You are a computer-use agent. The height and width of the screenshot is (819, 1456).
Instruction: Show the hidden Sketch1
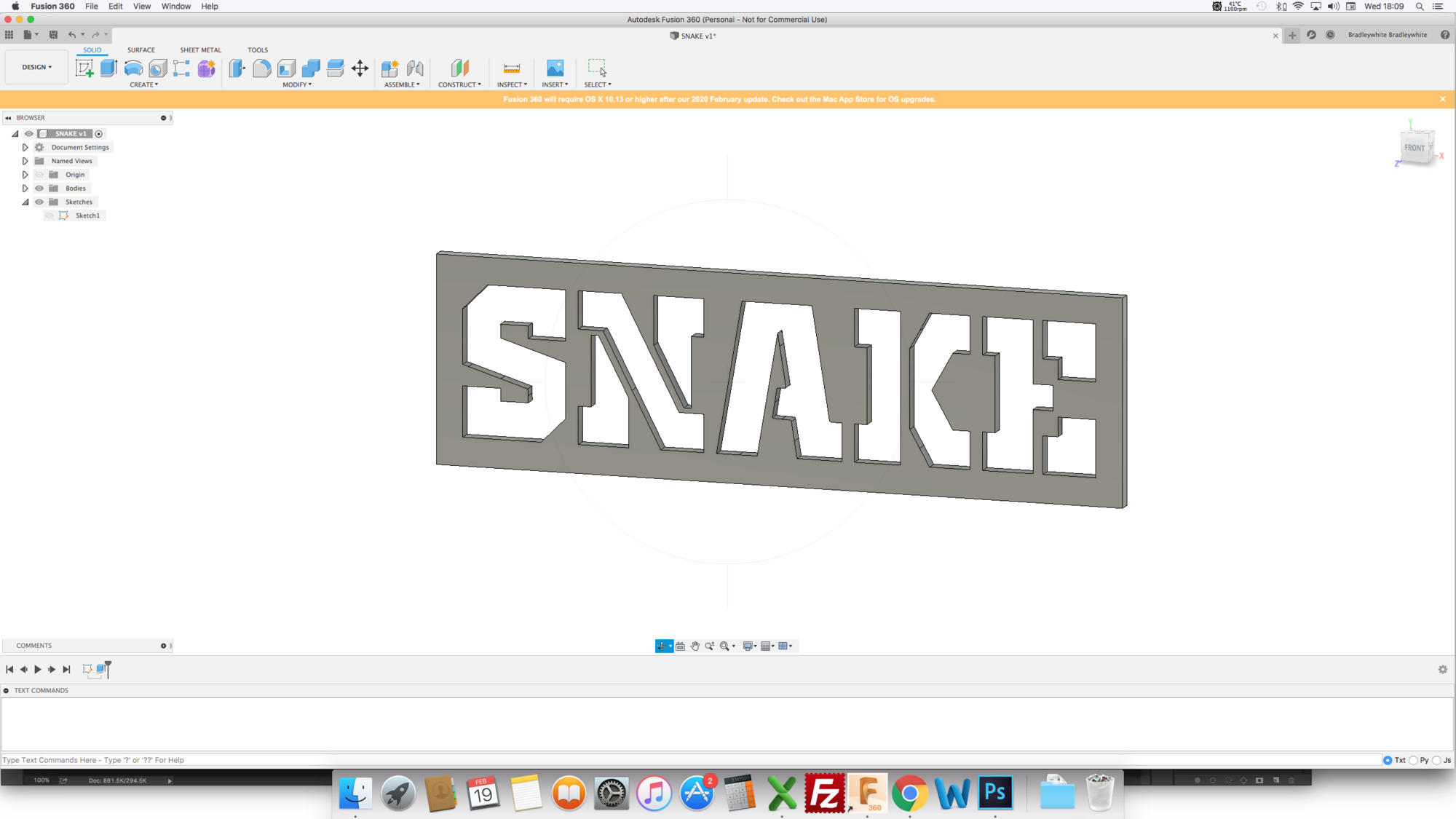50,215
